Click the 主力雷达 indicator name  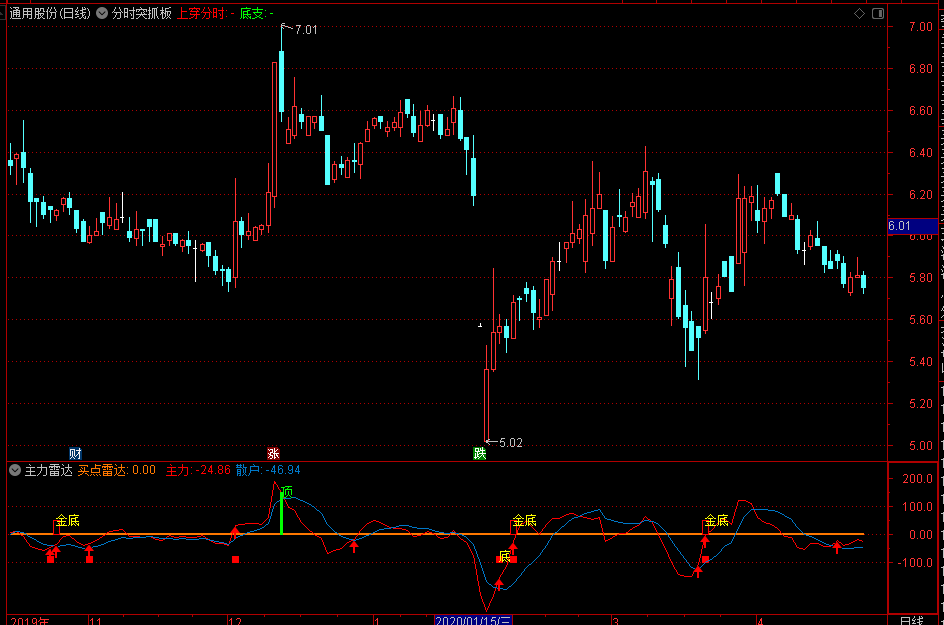click(48, 470)
